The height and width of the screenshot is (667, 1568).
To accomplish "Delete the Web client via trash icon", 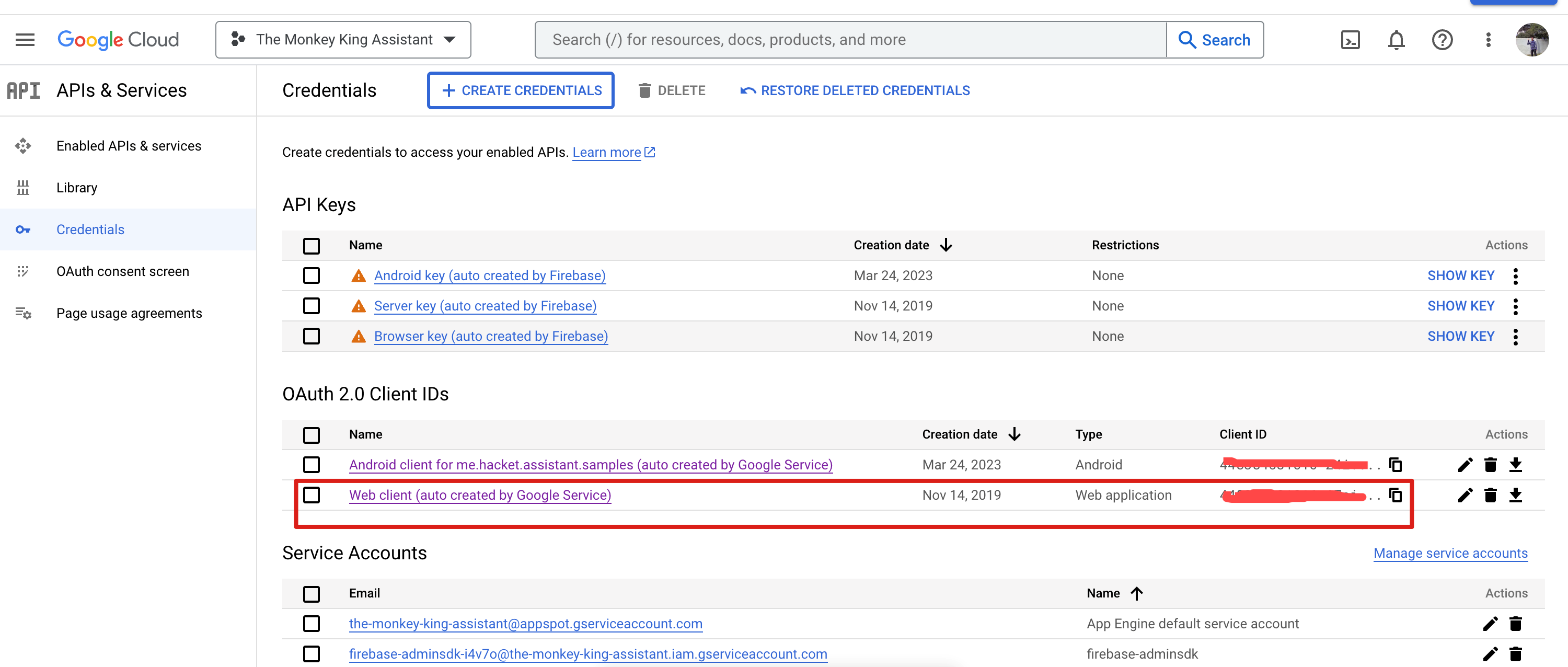I will click(x=1490, y=495).
